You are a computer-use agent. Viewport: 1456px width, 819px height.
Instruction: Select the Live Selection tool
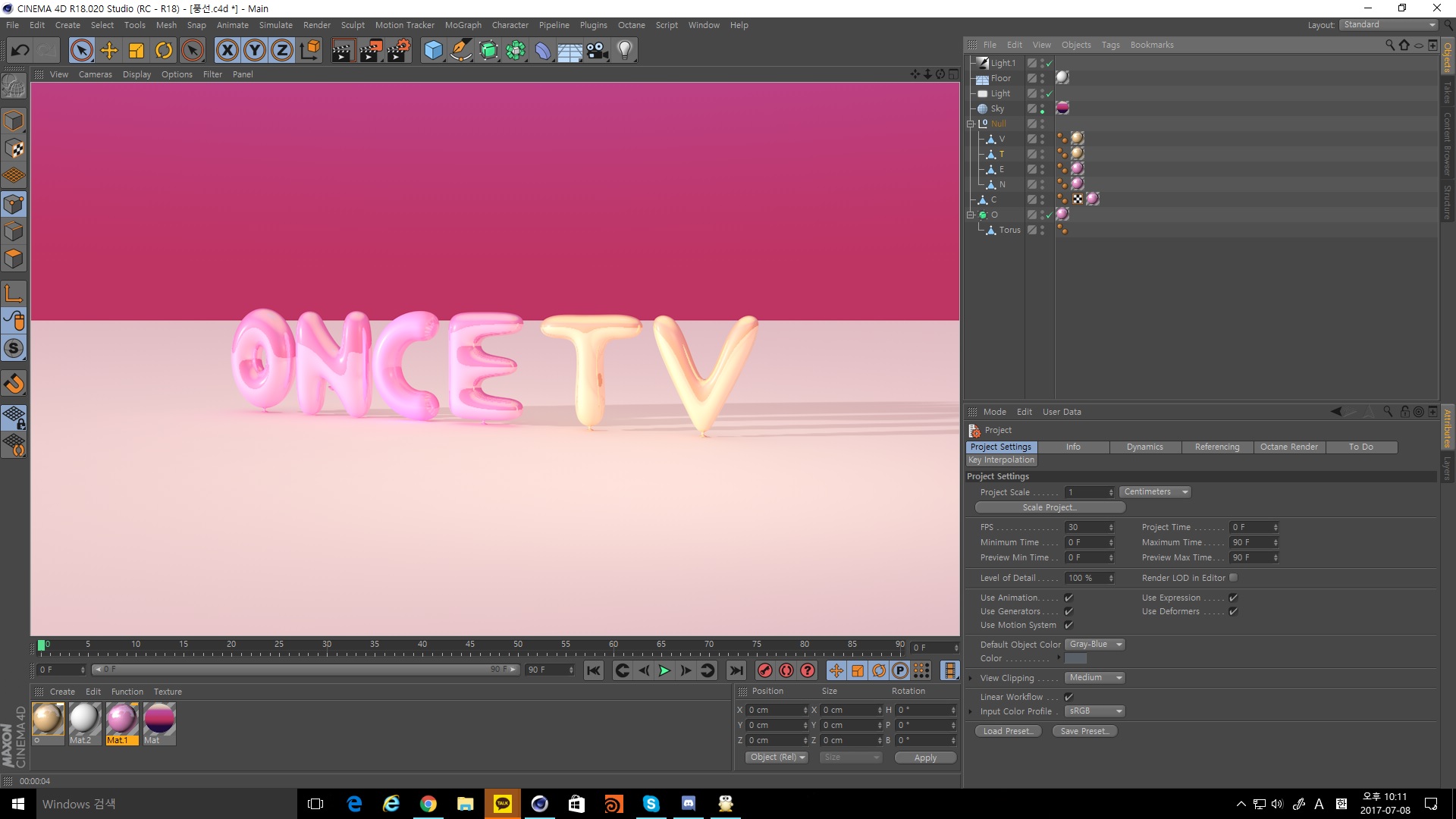(81, 51)
